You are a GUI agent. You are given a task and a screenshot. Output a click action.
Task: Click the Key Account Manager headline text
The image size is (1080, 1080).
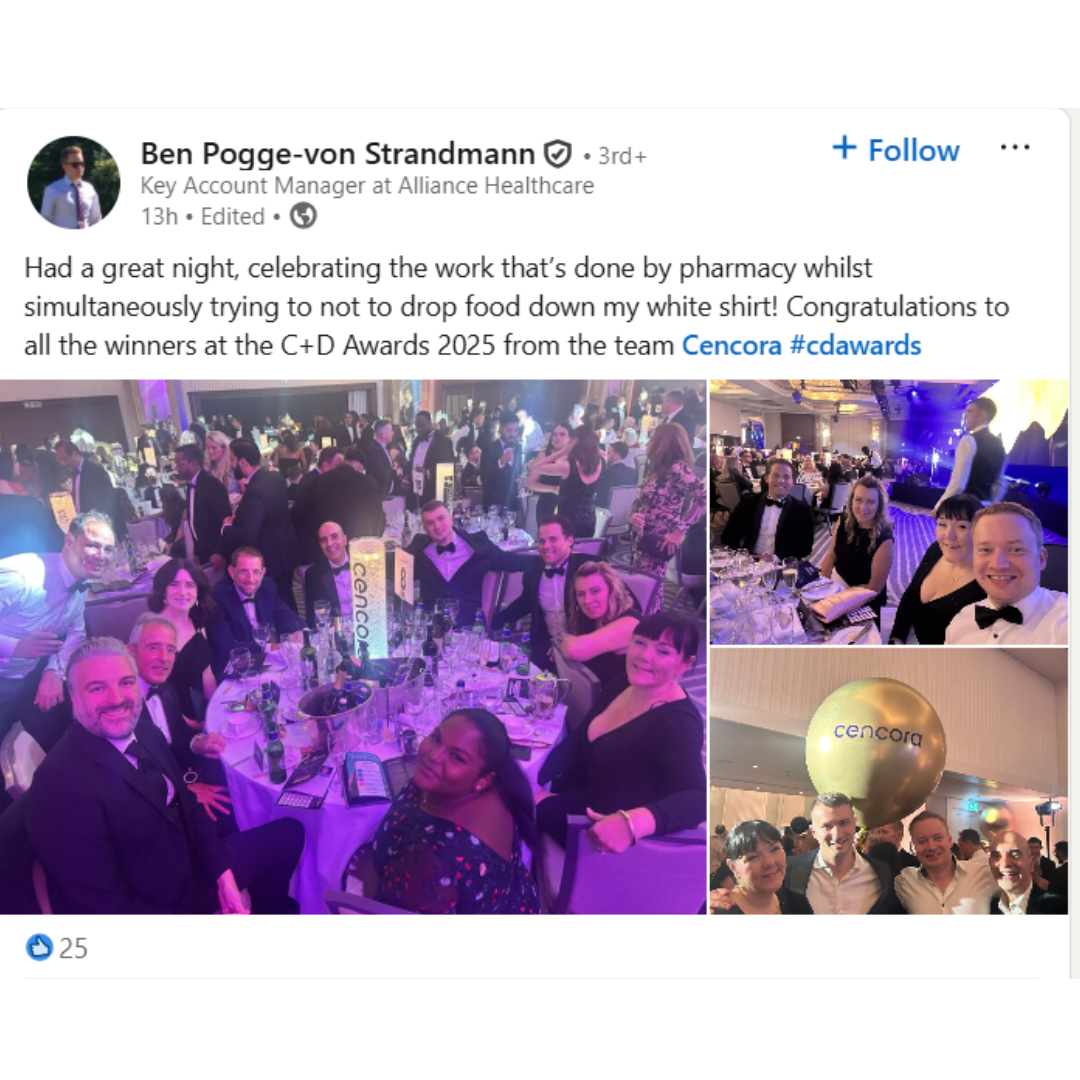(x=367, y=186)
